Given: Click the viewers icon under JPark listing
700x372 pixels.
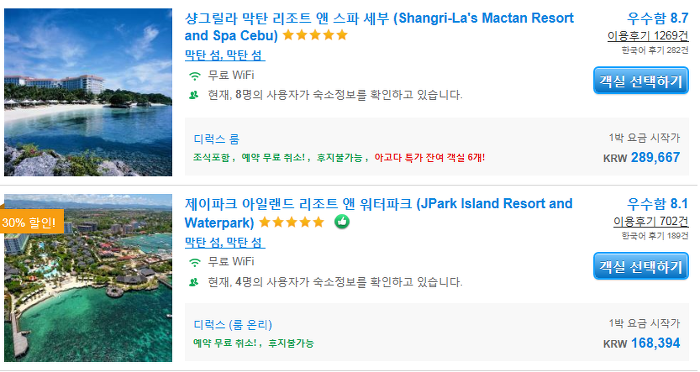Looking at the screenshot, I should 194,282.
